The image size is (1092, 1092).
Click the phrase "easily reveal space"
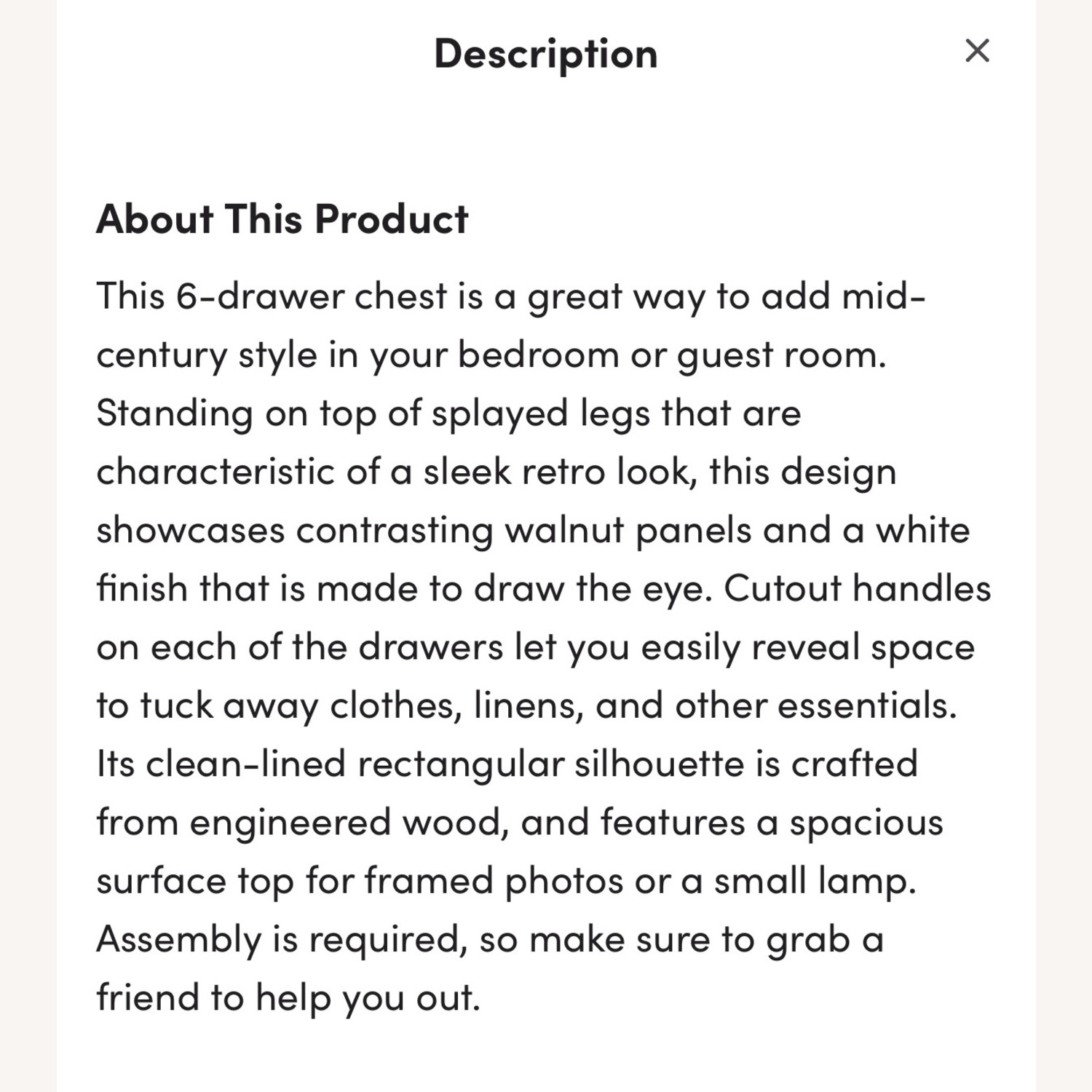tap(807, 647)
